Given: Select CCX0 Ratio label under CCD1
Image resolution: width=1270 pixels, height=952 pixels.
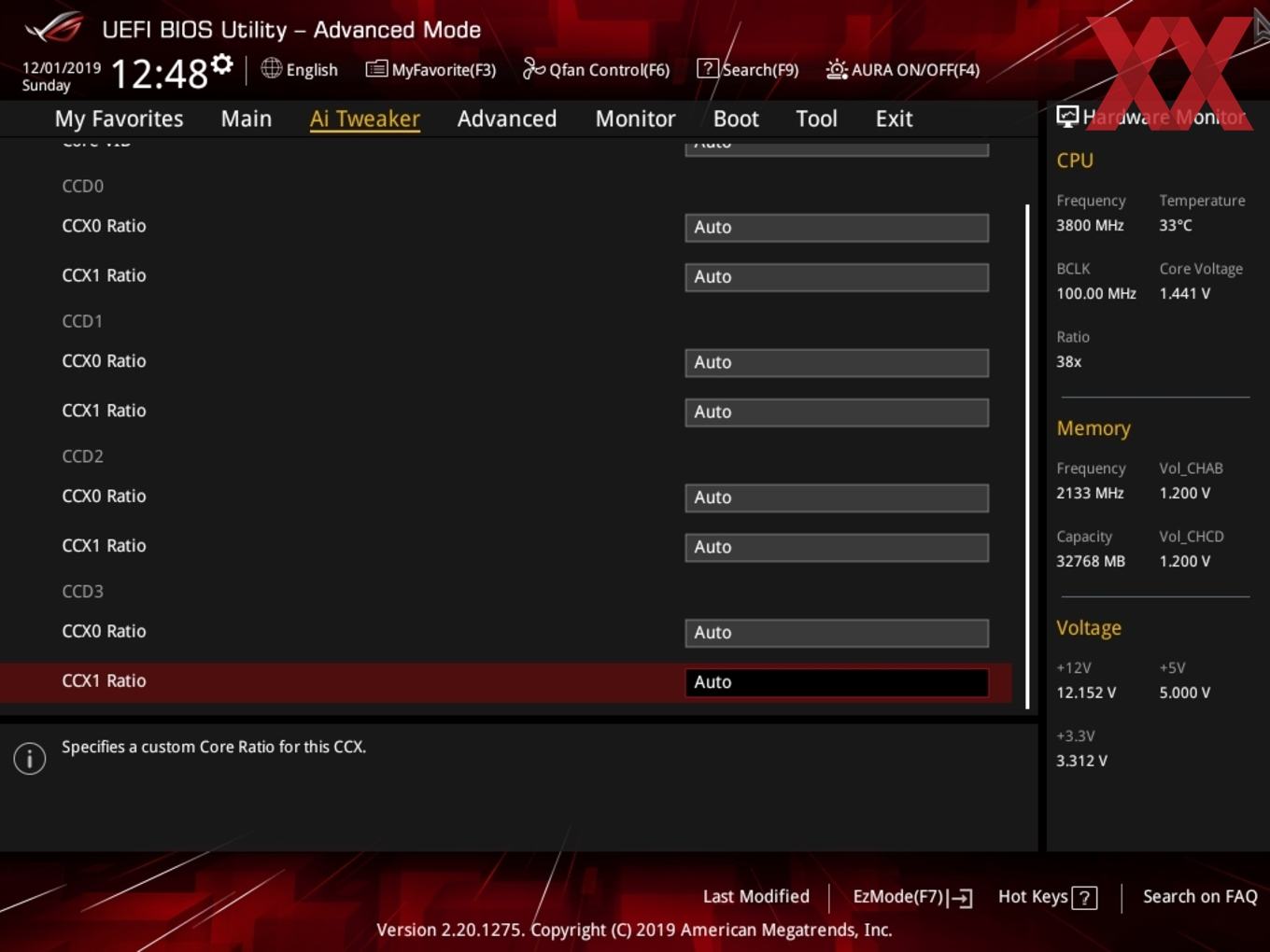Looking at the screenshot, I should (104, 361).
